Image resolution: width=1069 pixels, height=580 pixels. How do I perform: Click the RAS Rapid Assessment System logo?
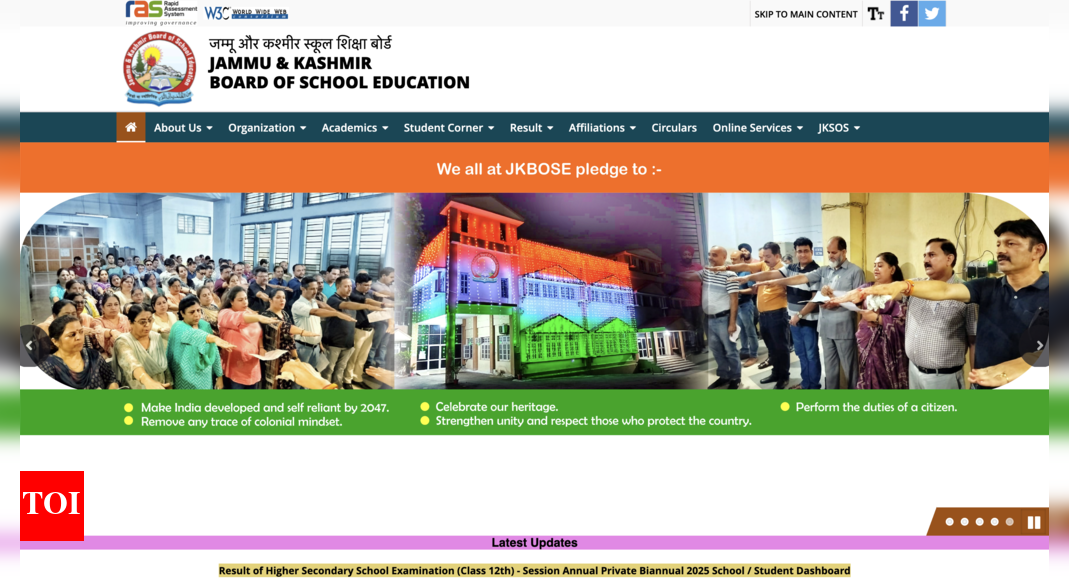(x=161, y=12)
